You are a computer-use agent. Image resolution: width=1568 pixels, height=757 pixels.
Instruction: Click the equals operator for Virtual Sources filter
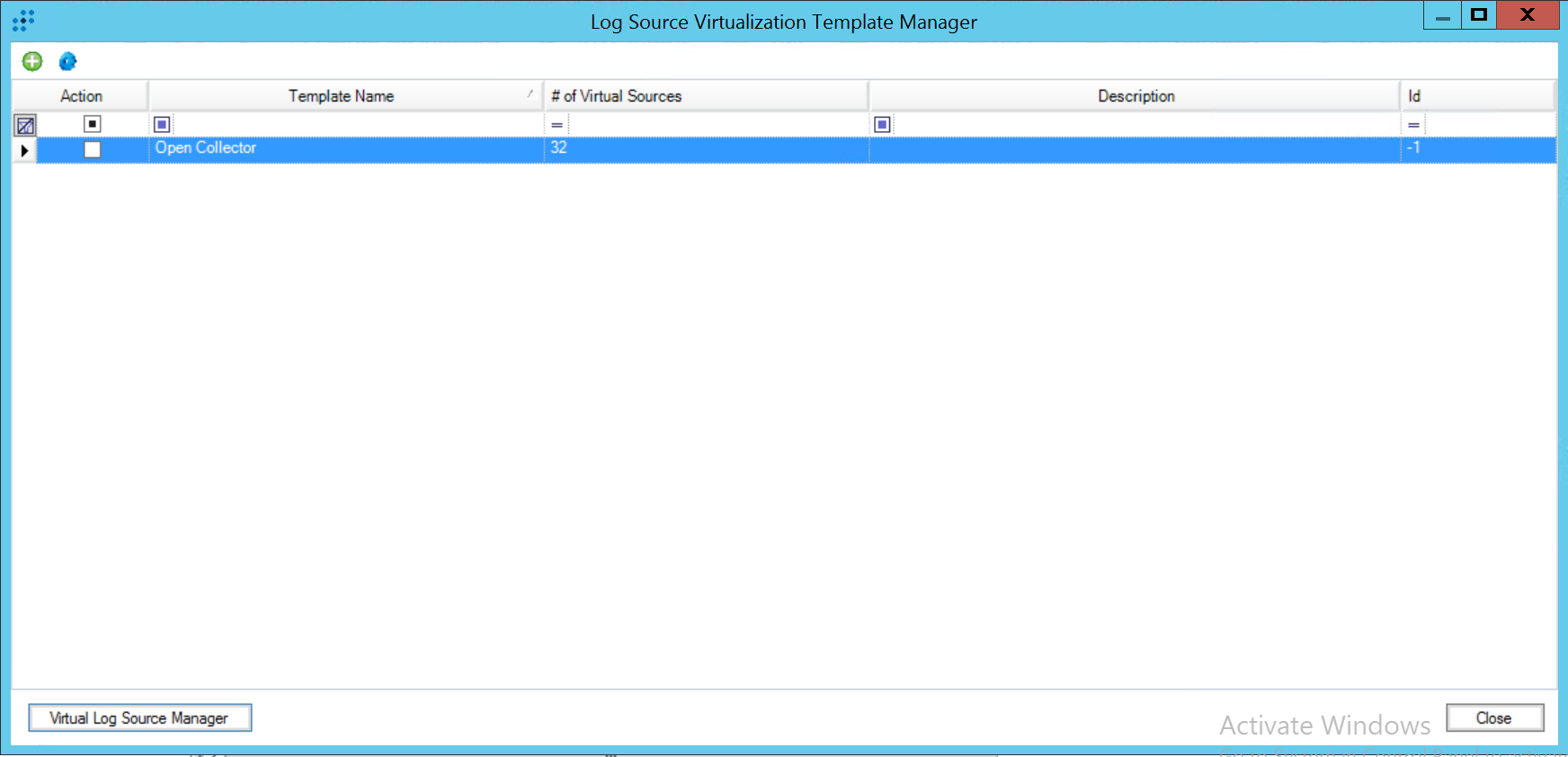tap(557, 125)
